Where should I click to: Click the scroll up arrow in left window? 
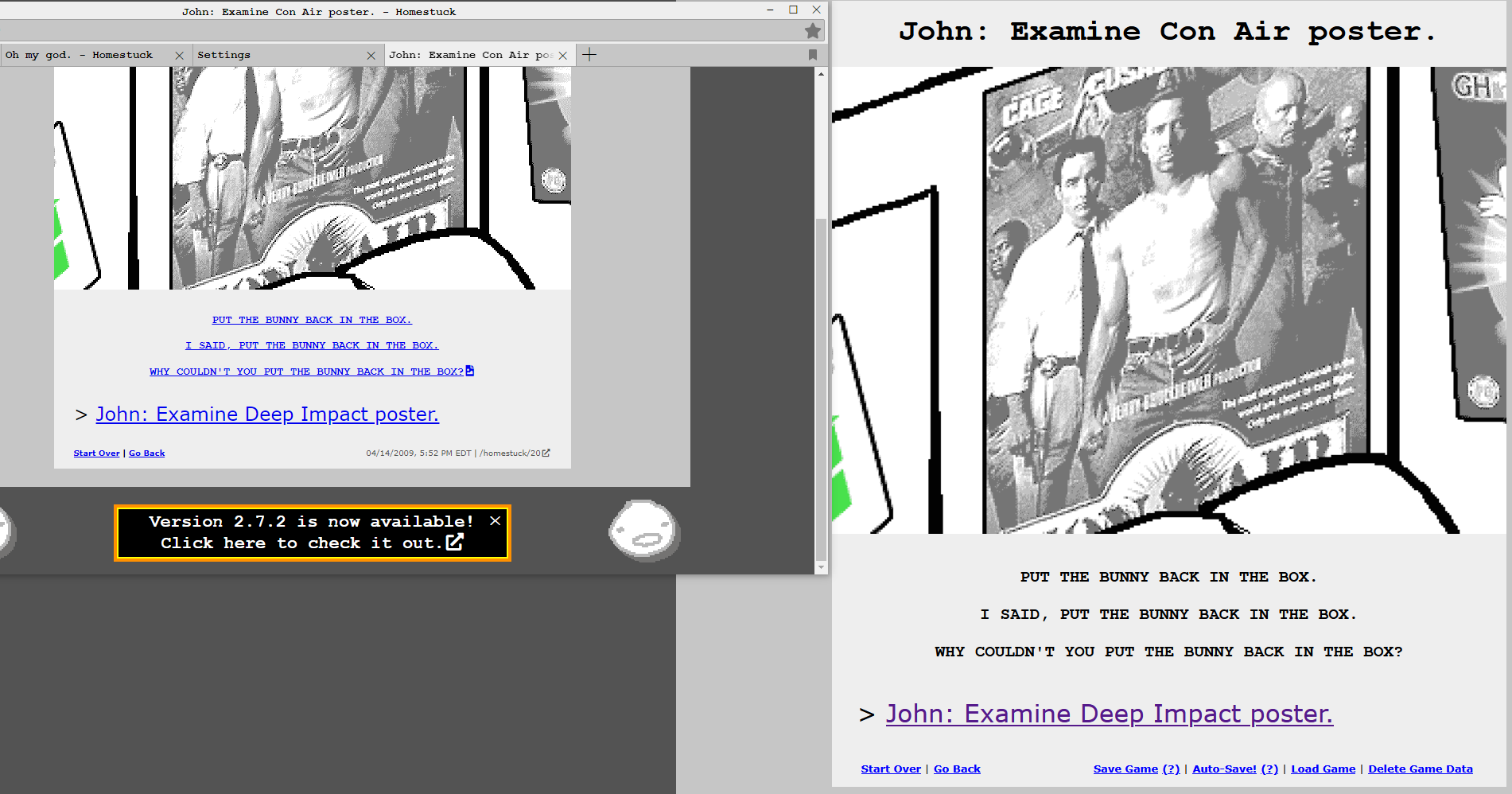(x=821, y=74)
